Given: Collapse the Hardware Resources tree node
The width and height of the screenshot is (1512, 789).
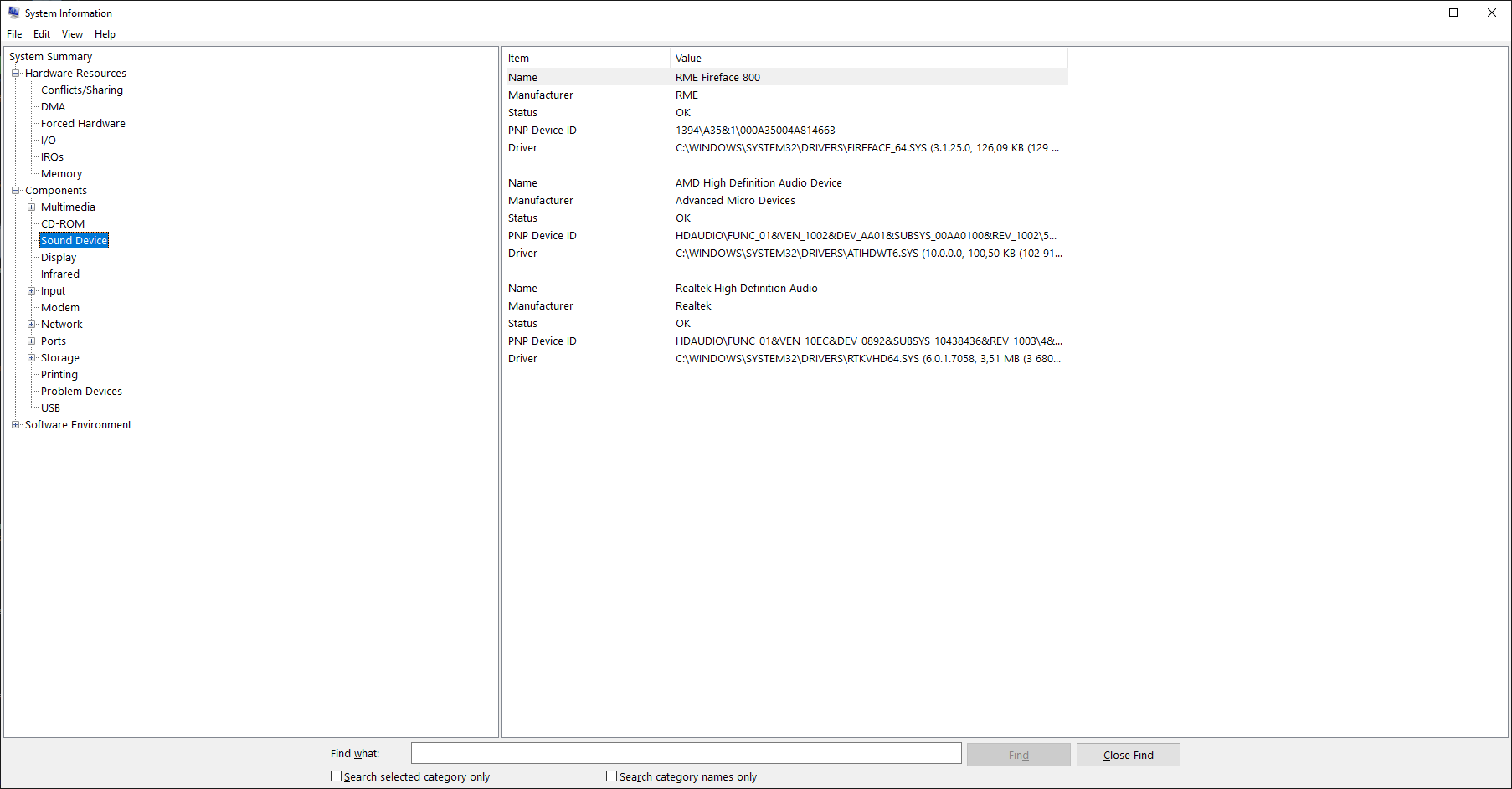Looking at the screenshot, I should 15,73.
